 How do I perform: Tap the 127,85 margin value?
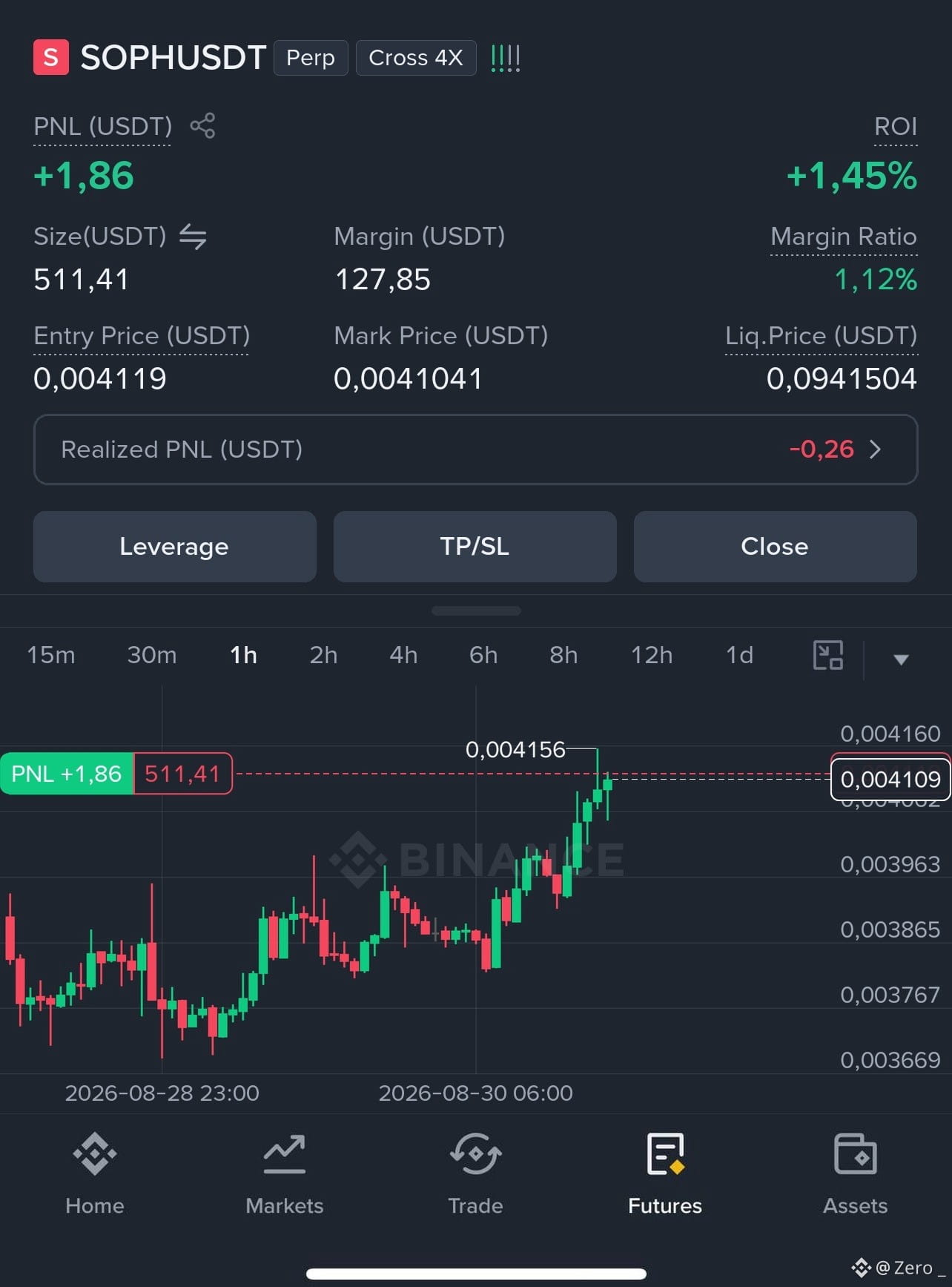pyautogui.click(x=383, y=280)
